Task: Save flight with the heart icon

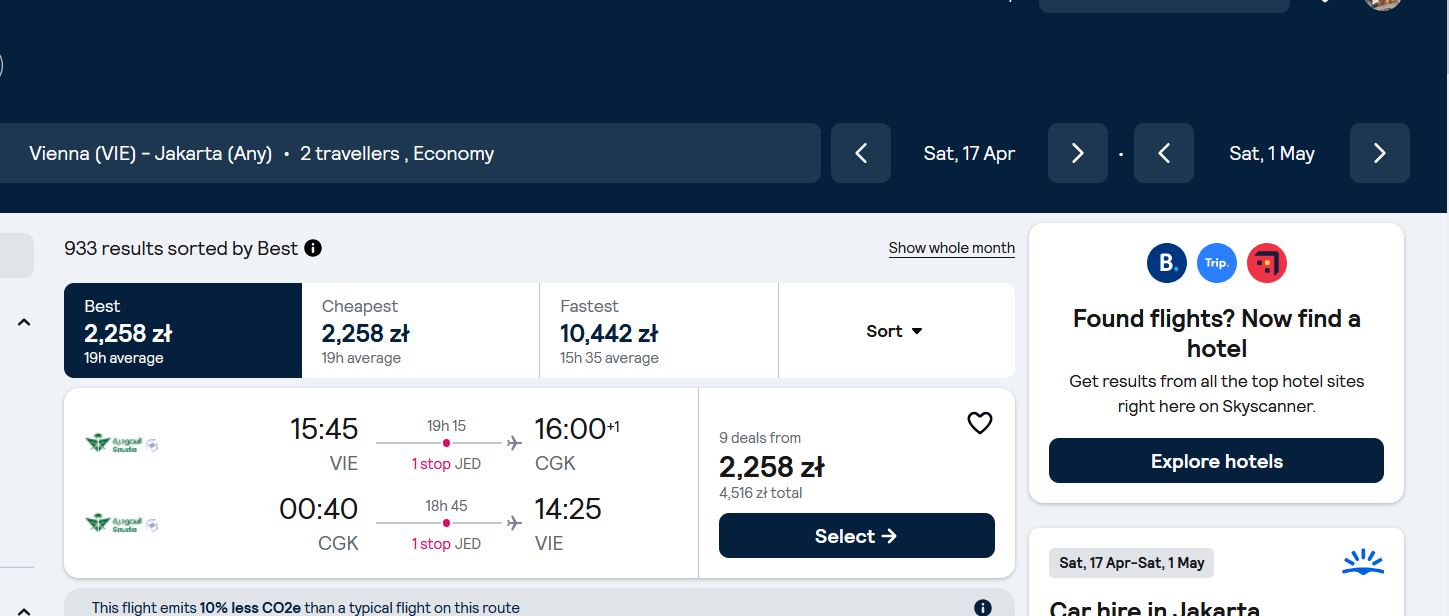Action: tap(980, 423)
